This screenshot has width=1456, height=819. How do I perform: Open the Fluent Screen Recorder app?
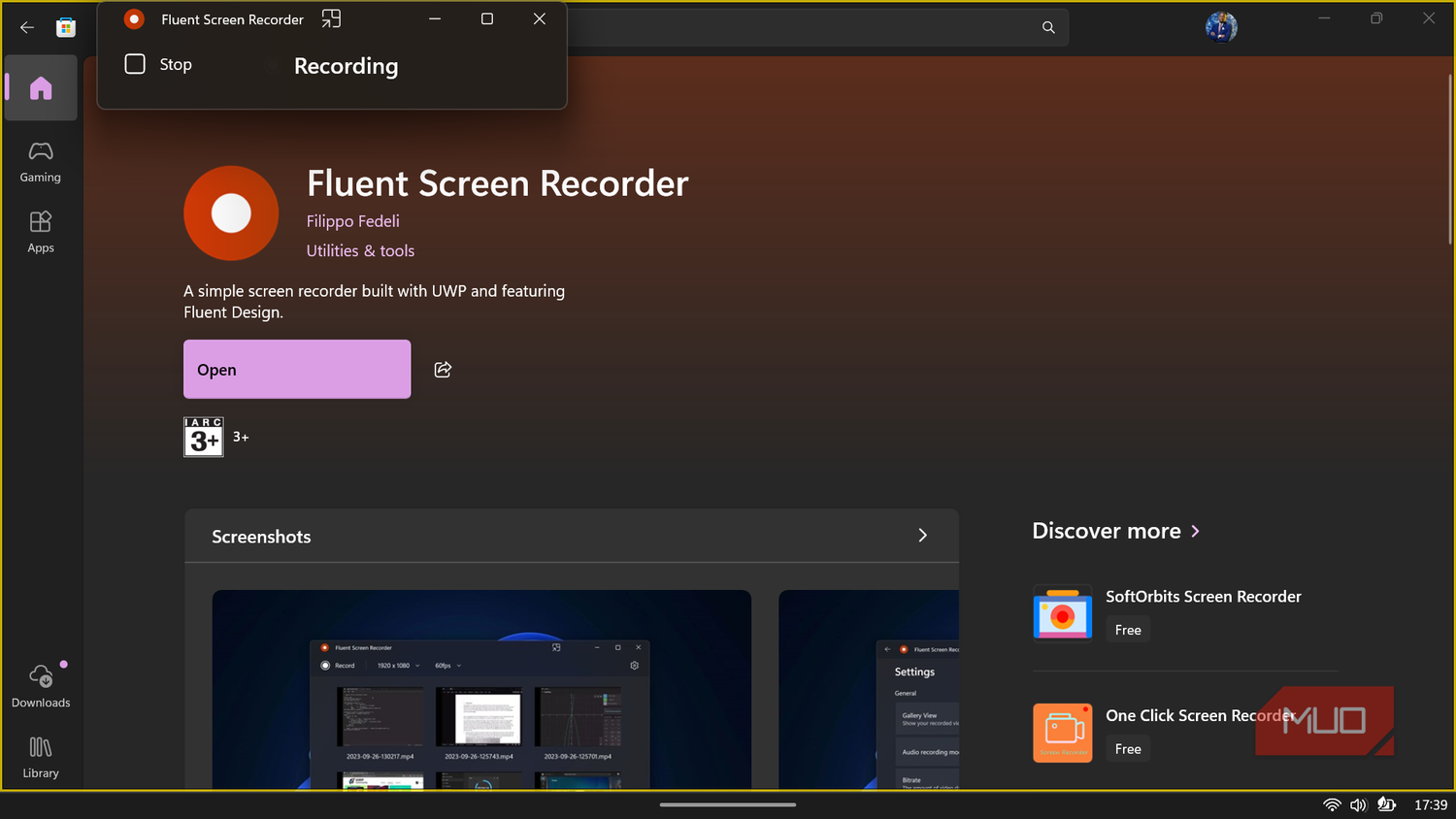297,369
